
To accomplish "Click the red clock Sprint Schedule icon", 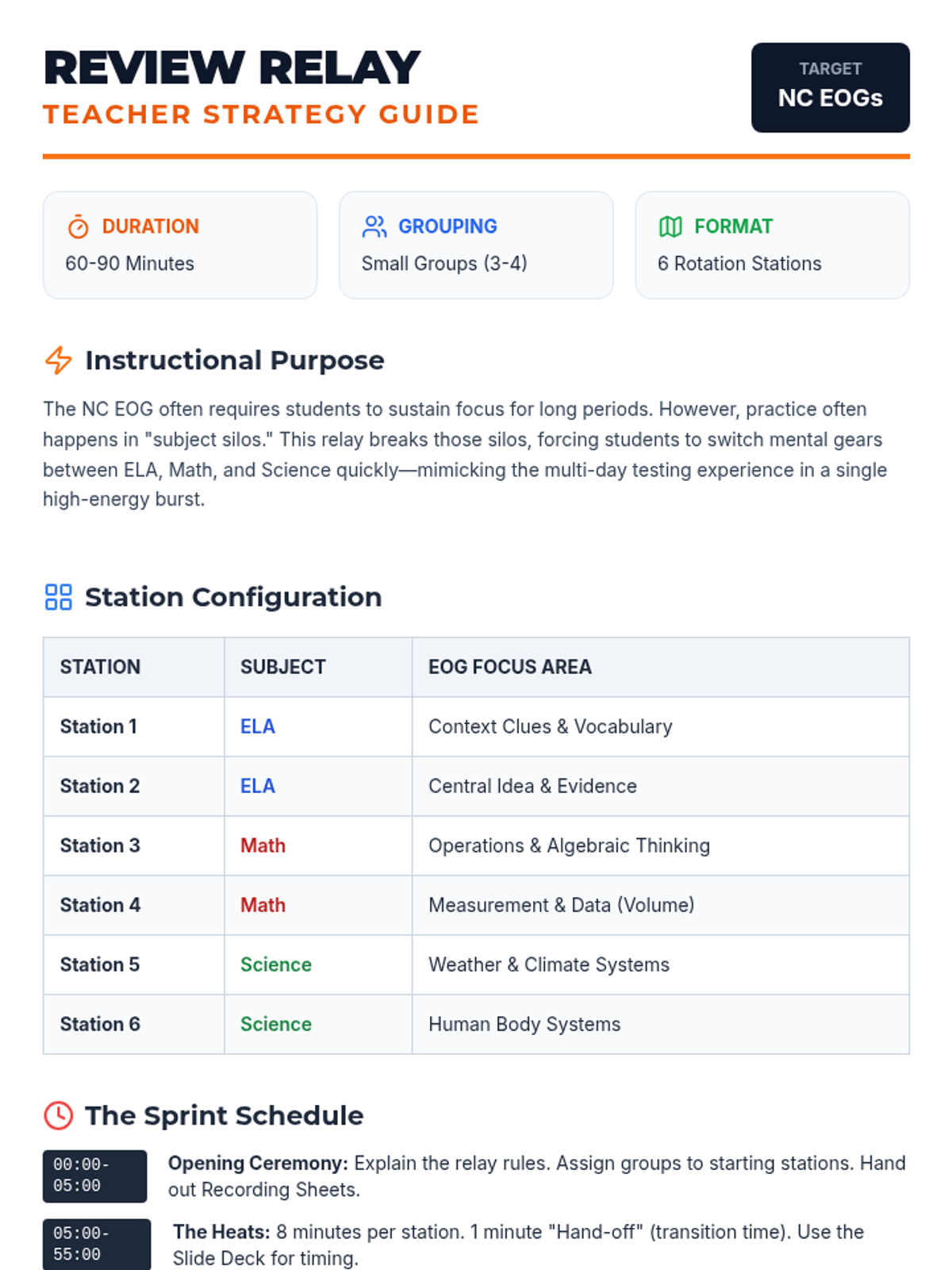I will 59,1115.
